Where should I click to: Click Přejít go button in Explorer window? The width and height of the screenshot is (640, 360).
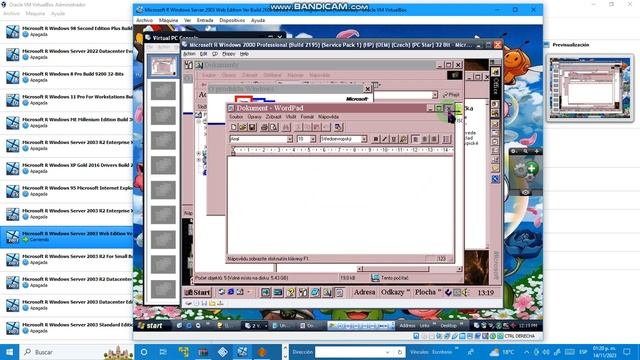(451, 95)
